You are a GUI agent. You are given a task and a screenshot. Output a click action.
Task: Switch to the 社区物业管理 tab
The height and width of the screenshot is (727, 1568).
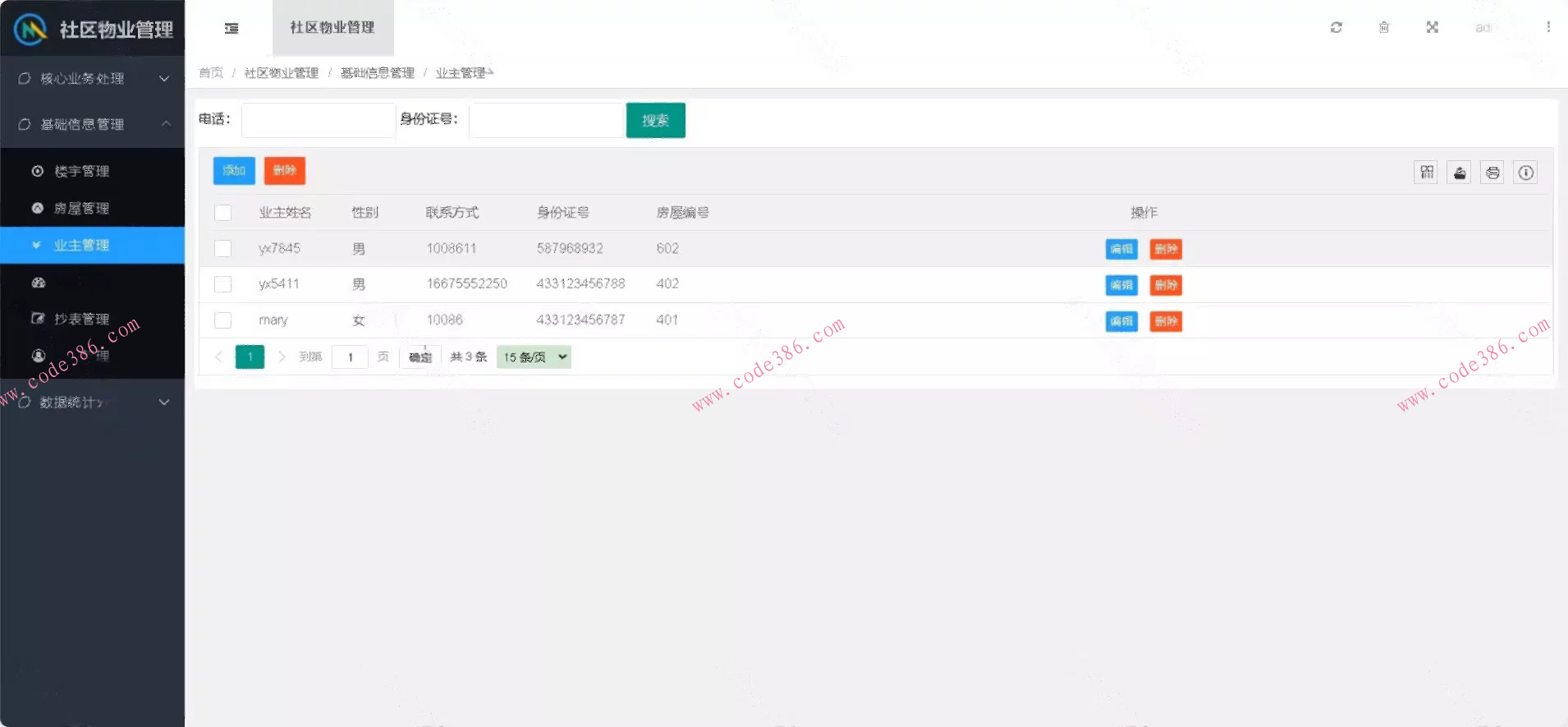tap(332, 28)
